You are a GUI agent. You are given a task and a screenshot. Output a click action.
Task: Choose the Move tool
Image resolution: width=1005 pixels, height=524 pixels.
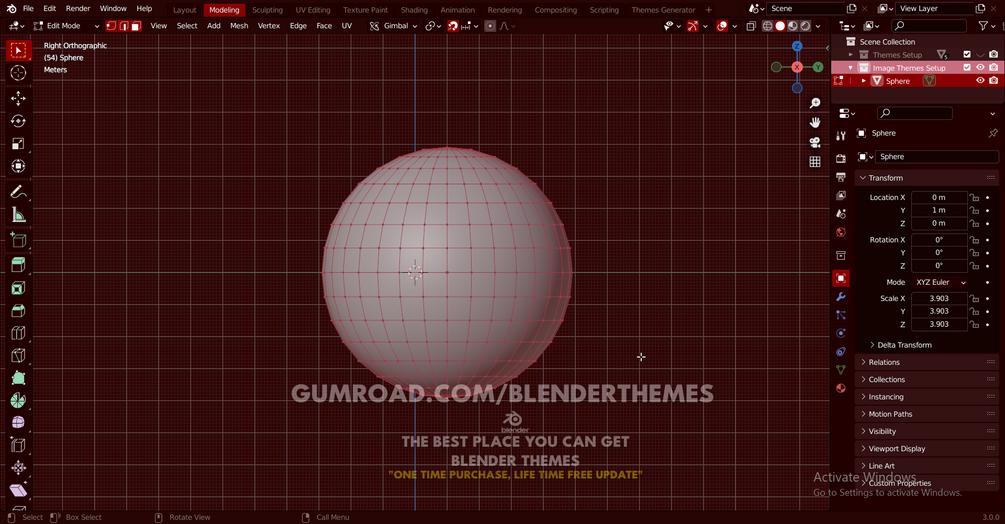(x=18, y=98)
